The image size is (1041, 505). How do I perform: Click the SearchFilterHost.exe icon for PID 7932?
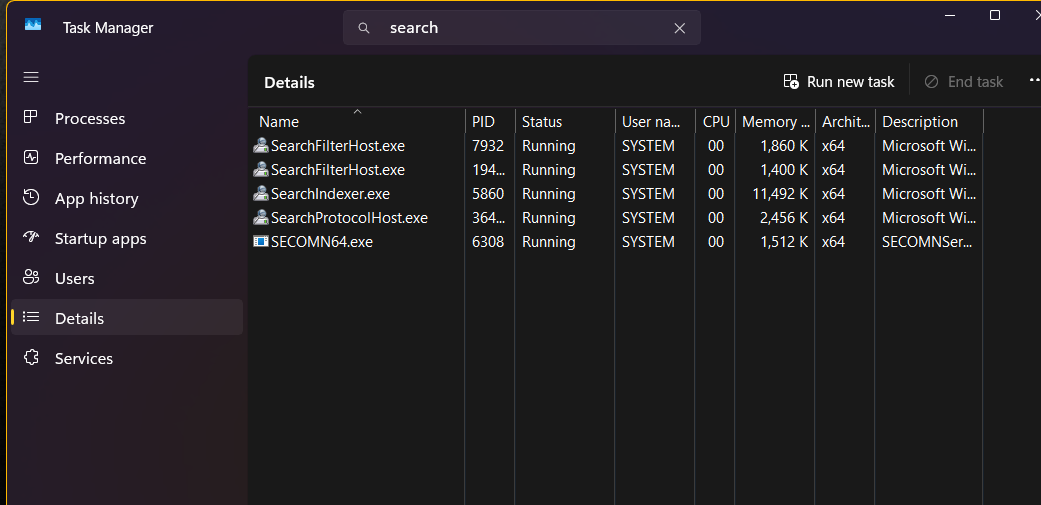pos(261,145)
